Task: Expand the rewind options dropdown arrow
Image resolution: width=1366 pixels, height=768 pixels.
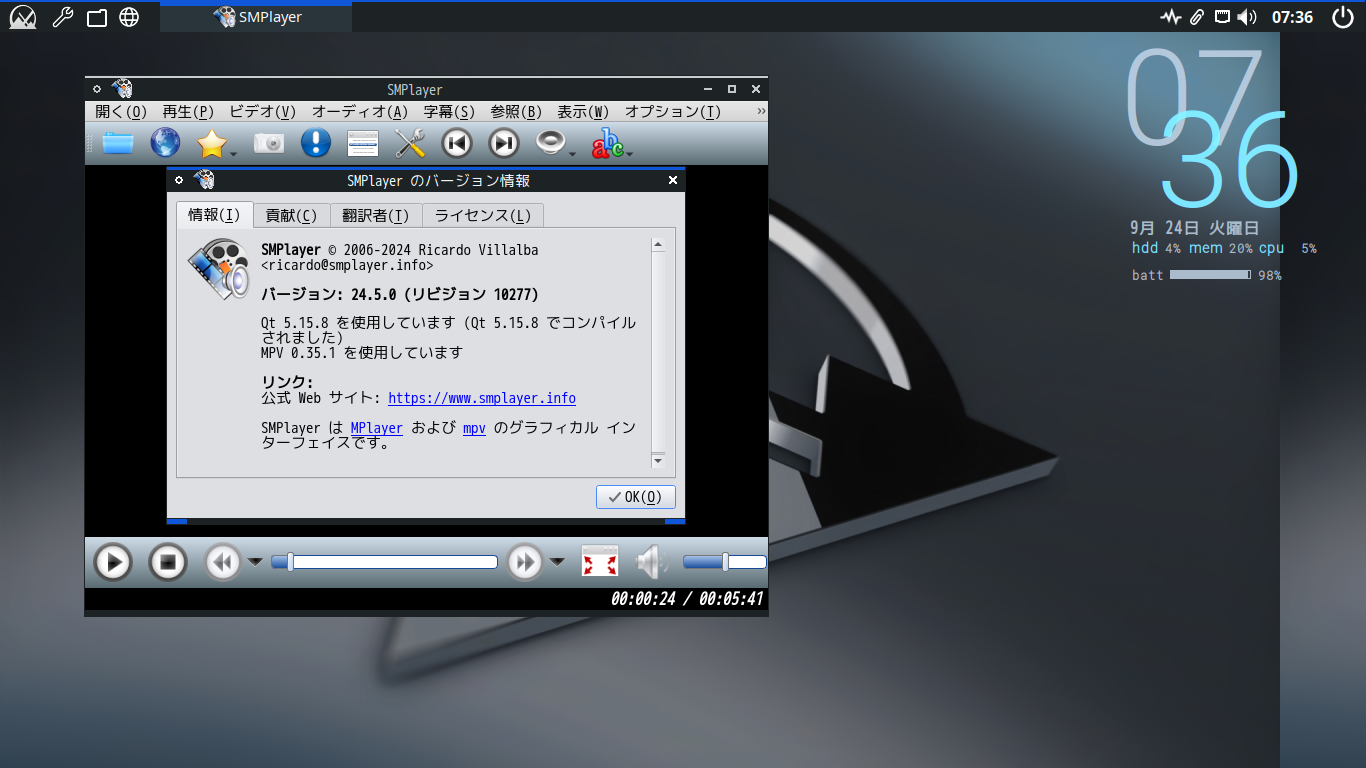Action: [x=255, y=562]
